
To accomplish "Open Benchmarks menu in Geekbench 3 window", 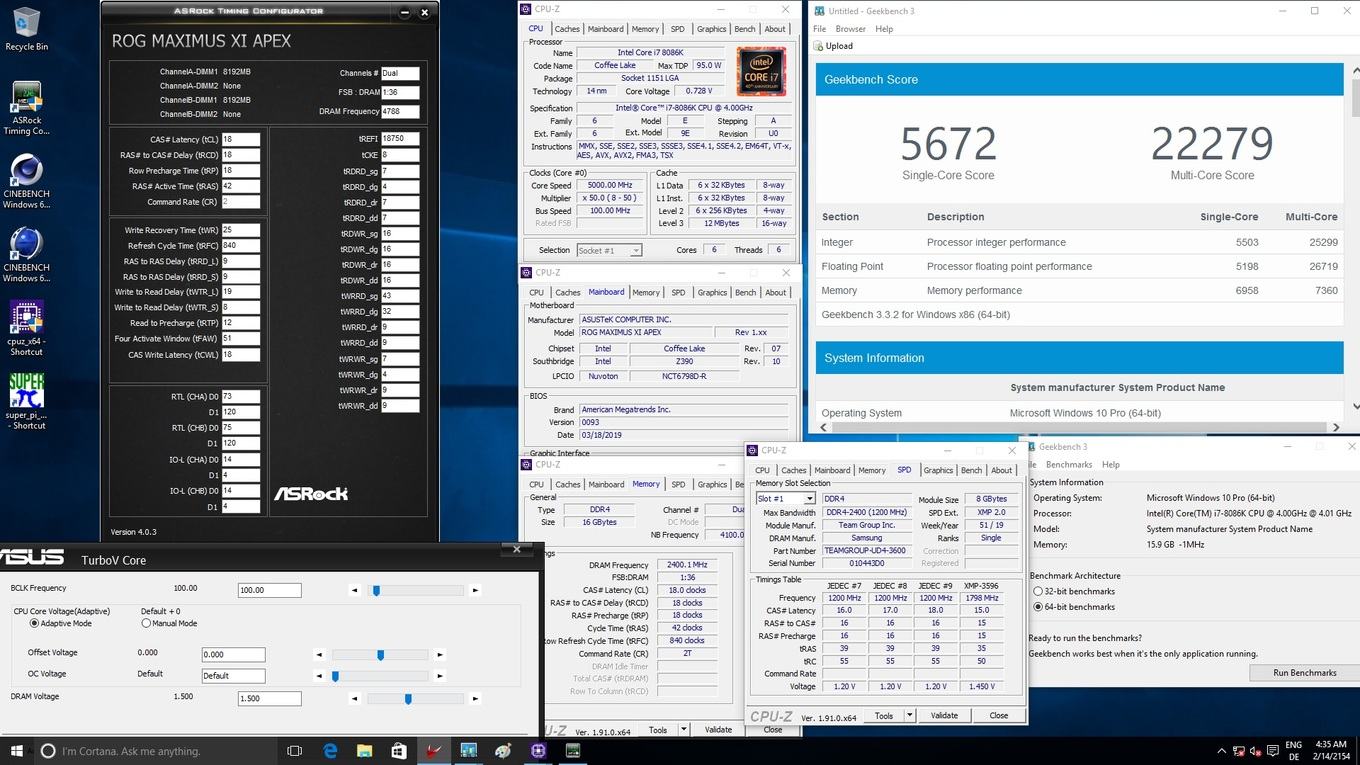I will coord(1069,464).
